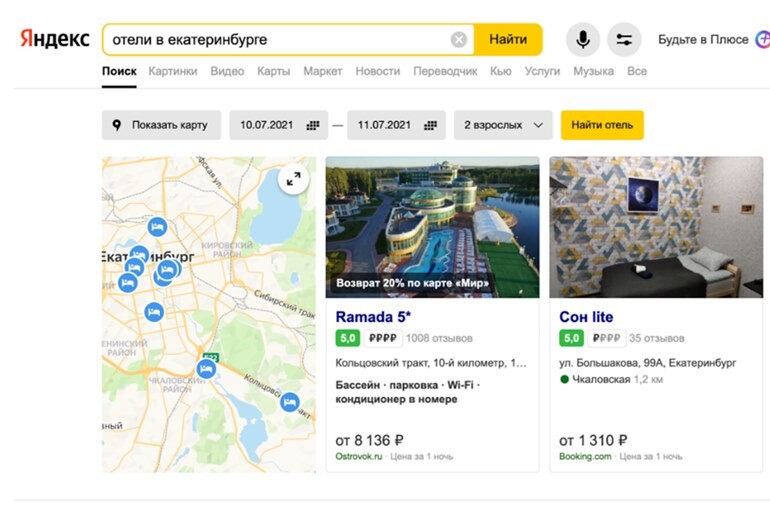Click the hotel pin near Кольцовский тракт

[289, 402]
